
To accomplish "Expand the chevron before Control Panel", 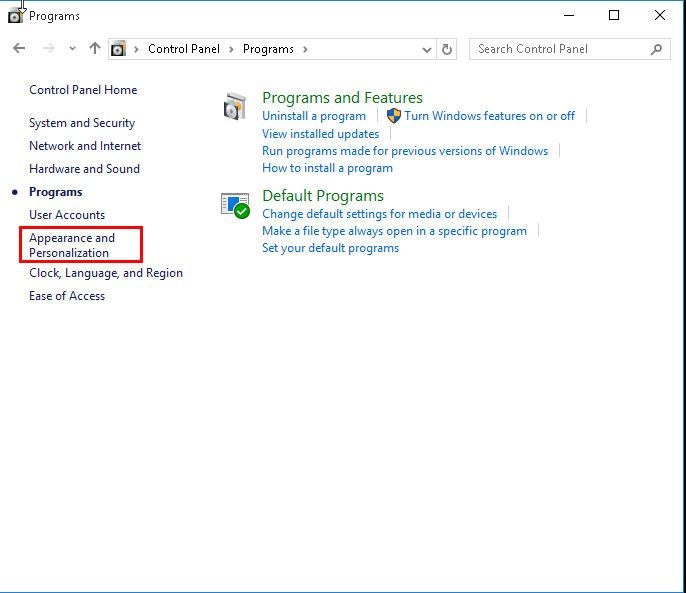I will 136,49.
